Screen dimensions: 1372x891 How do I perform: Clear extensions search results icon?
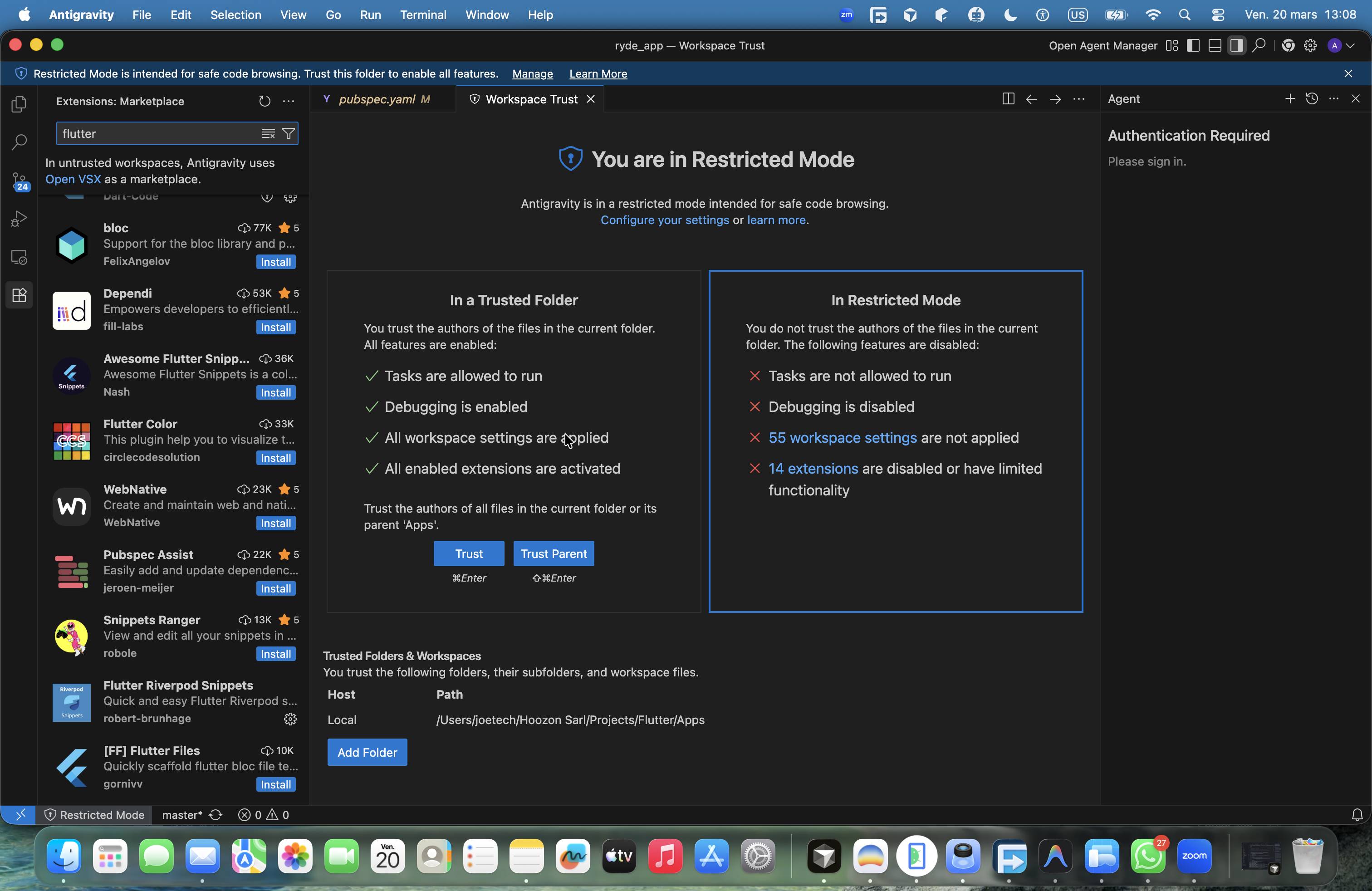click(x=268, y=134)
